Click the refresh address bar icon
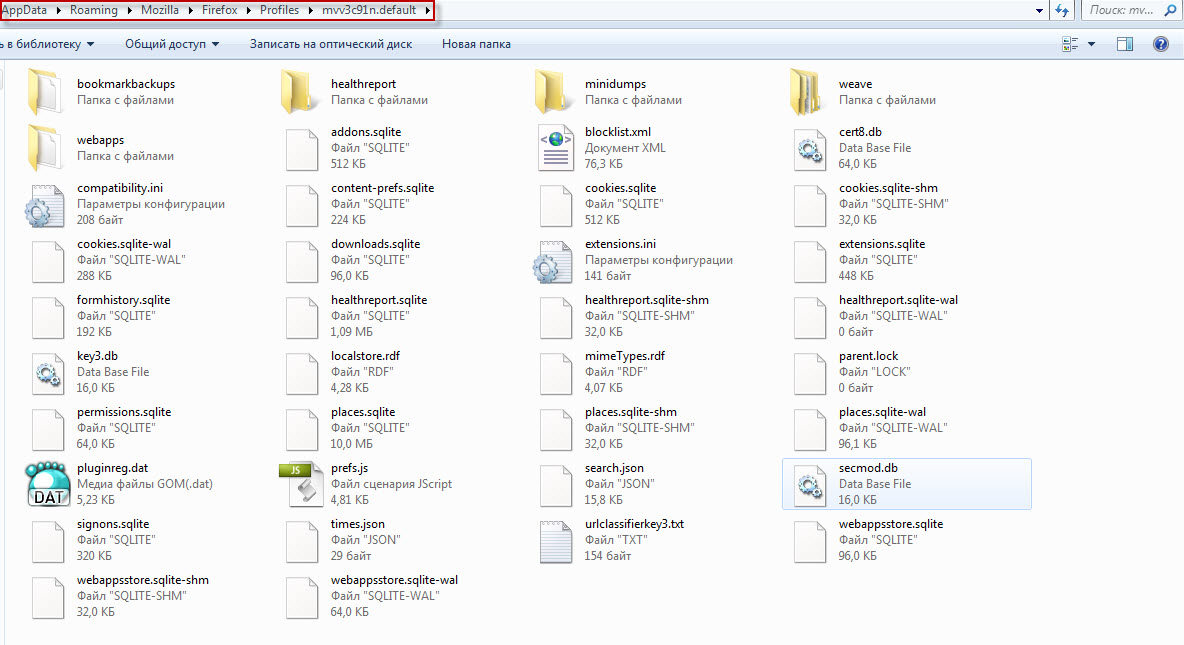The height and width of the screenshot is (645, 1184). tap(1062, 11)
